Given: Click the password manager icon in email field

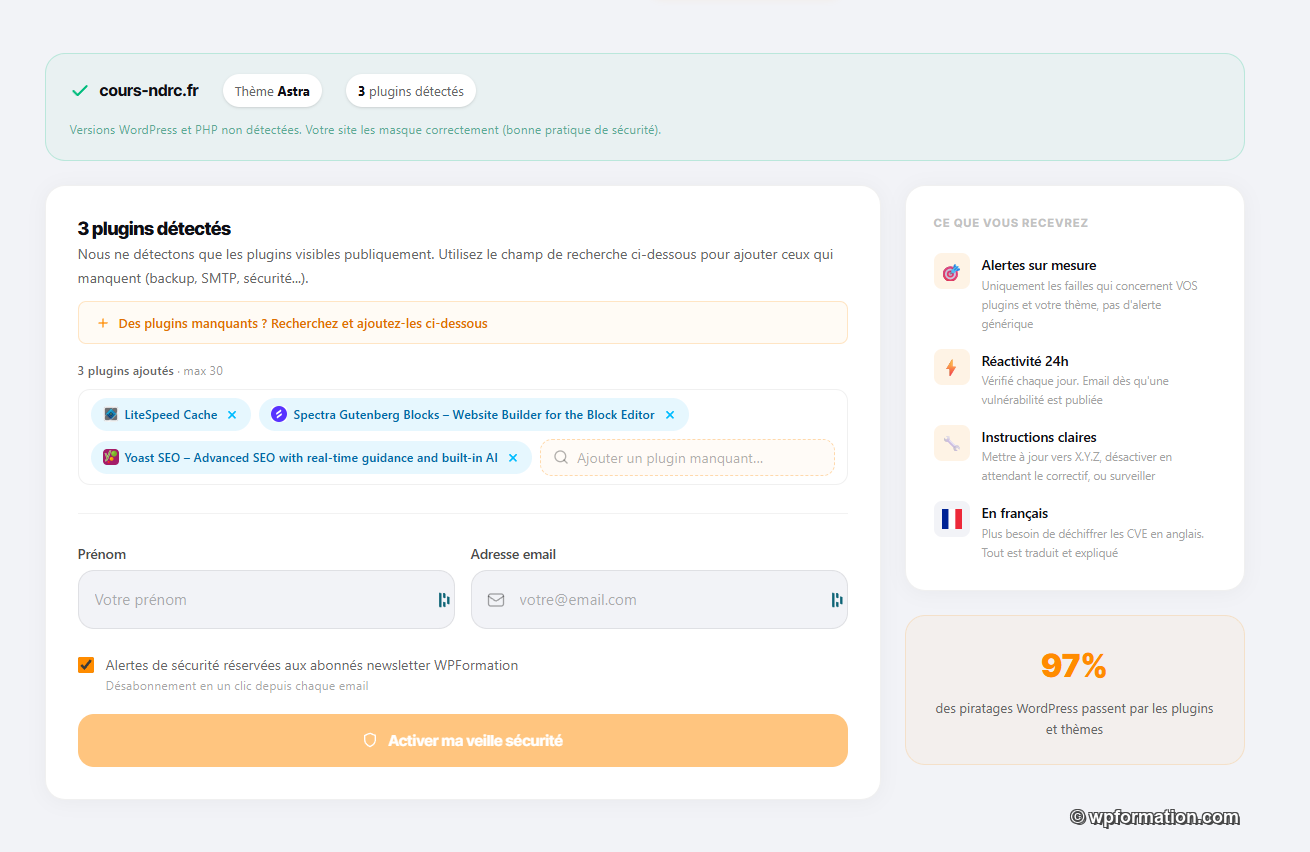Looking at the screenshot, I should 837,600.
